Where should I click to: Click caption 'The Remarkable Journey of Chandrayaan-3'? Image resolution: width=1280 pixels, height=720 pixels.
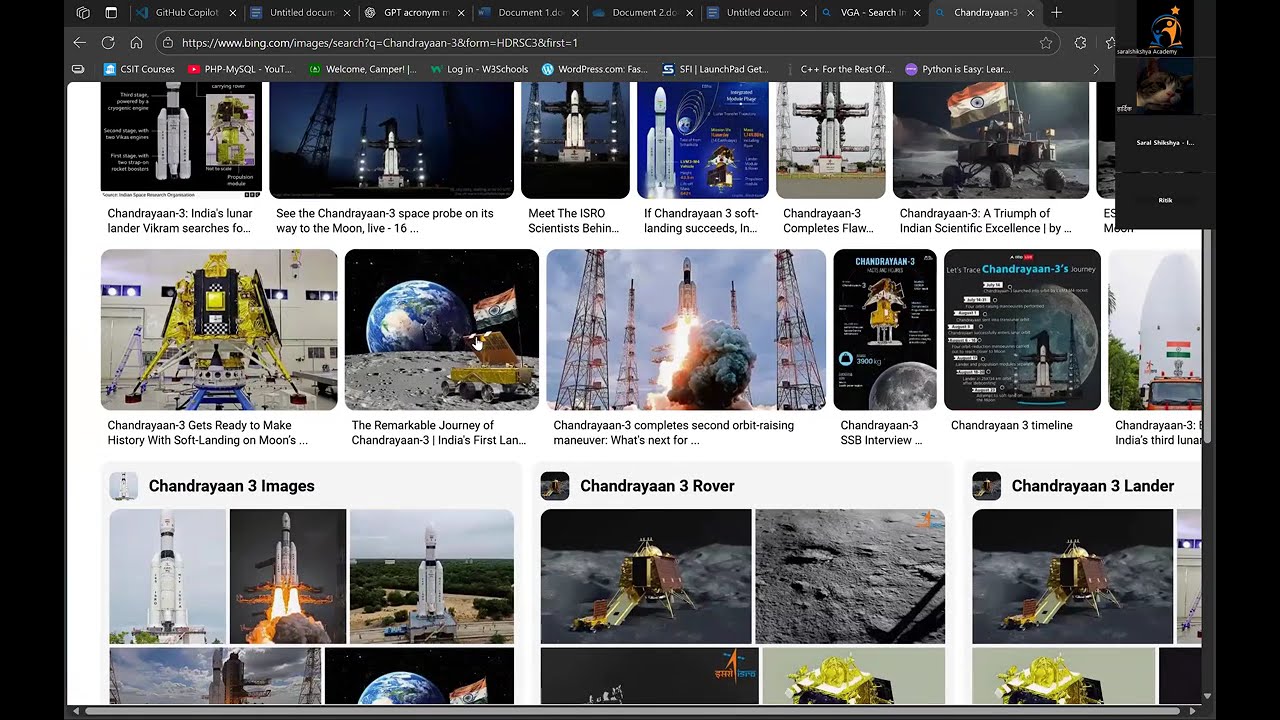pos(439,432)
